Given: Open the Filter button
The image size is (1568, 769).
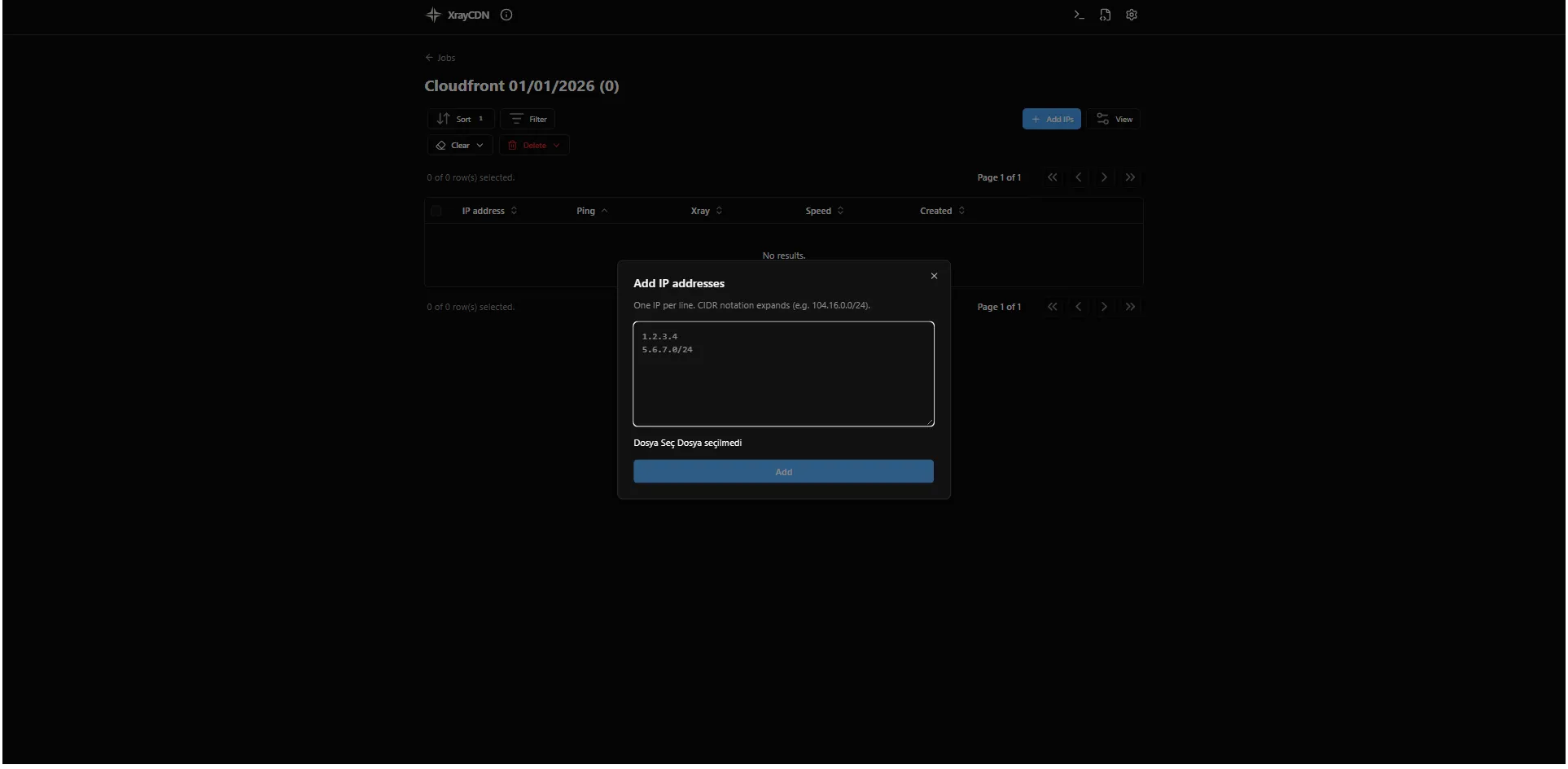Looking at the screenshot, I should pyautogui.click(x=528, y=119).
